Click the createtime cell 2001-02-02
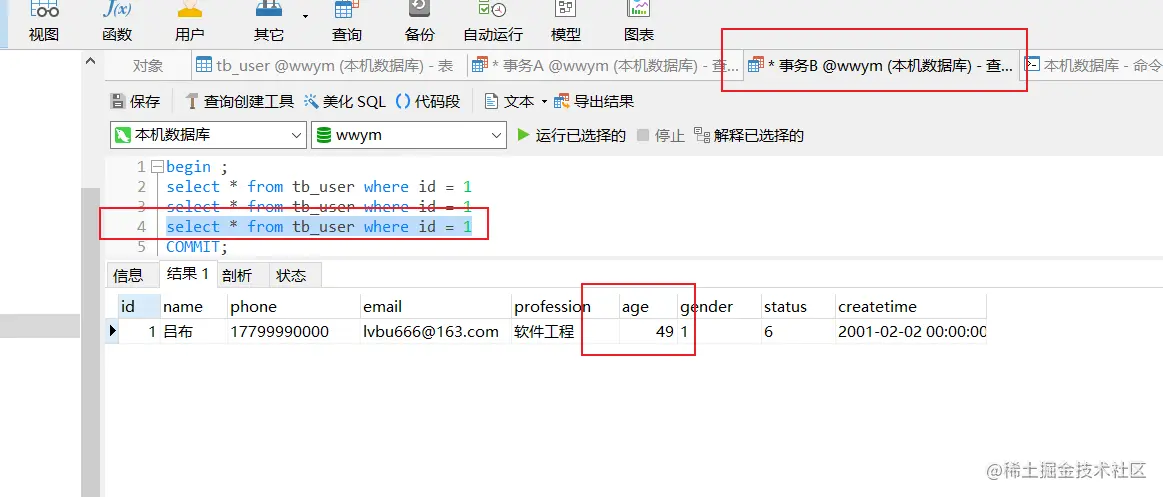1163x497 pixels. pyautogui.click(x=910, y=332)
